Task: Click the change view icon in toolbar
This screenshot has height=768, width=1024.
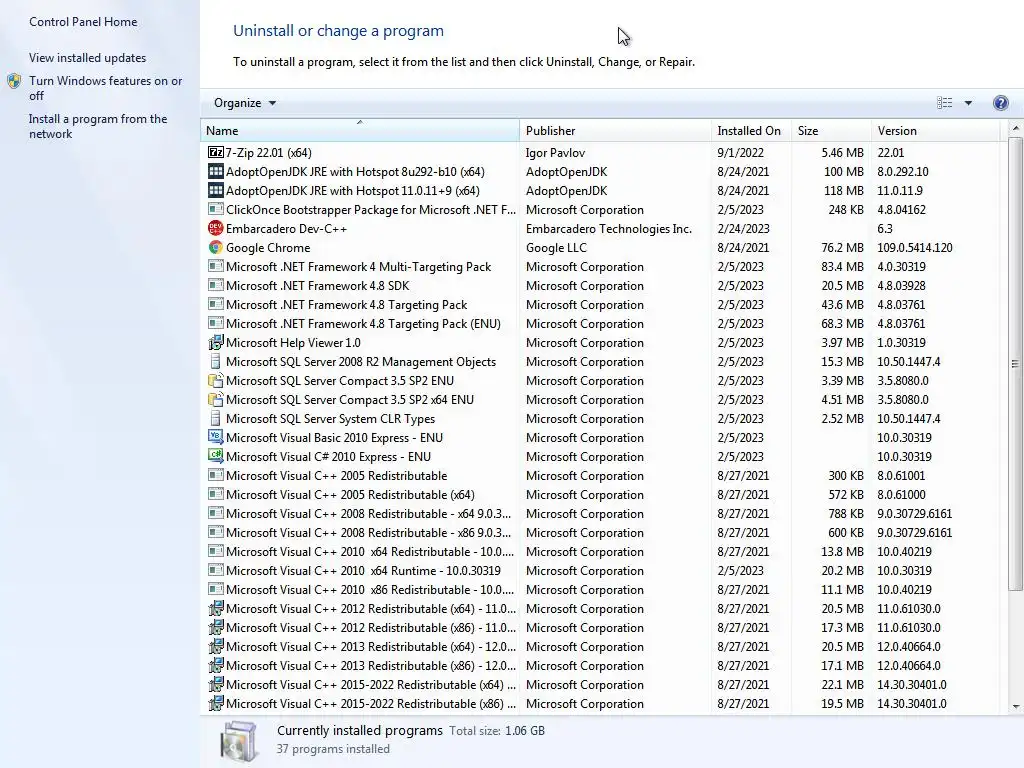Action: (x=944, y=103)
